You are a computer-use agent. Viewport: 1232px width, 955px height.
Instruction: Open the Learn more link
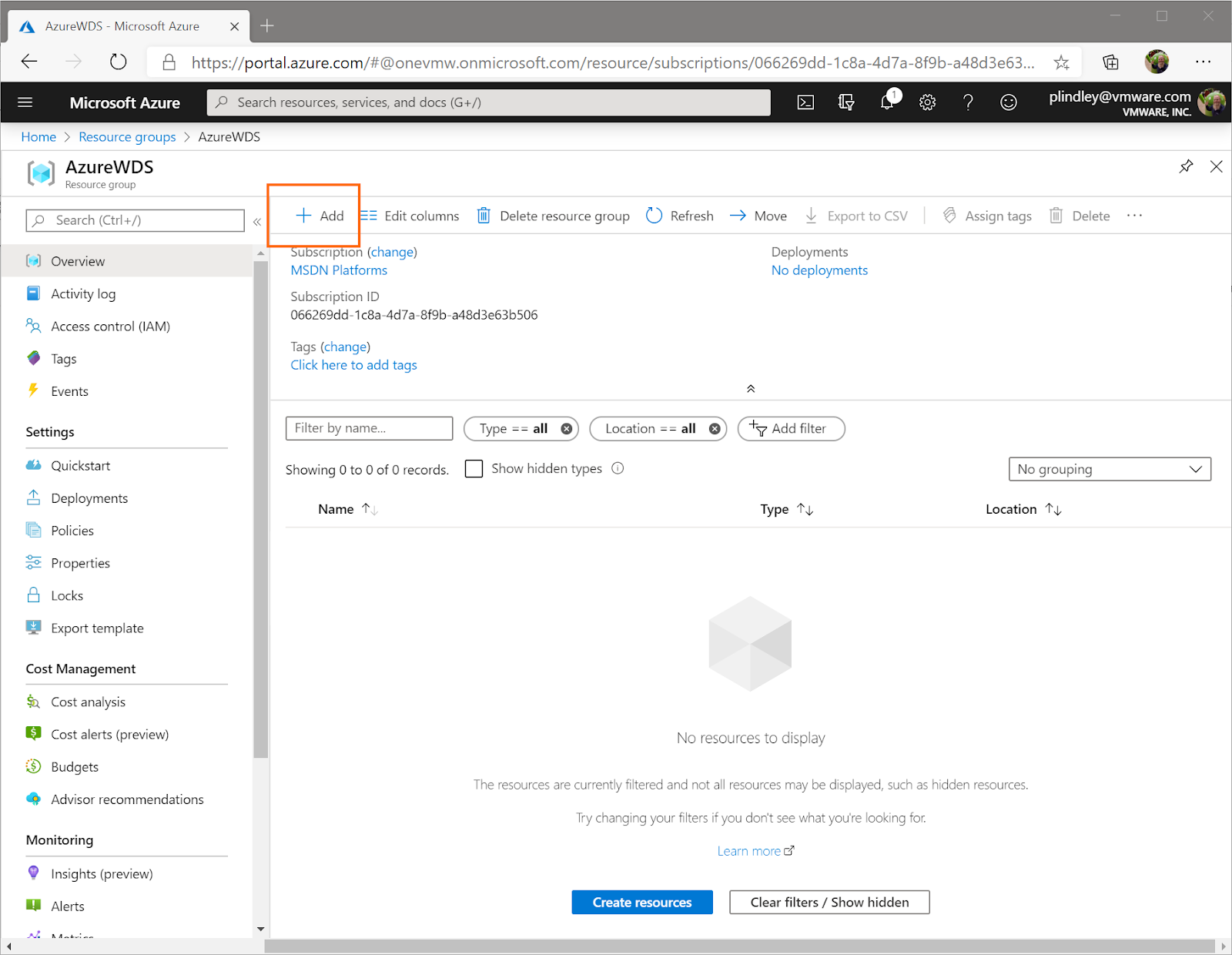tap(755, 851)
